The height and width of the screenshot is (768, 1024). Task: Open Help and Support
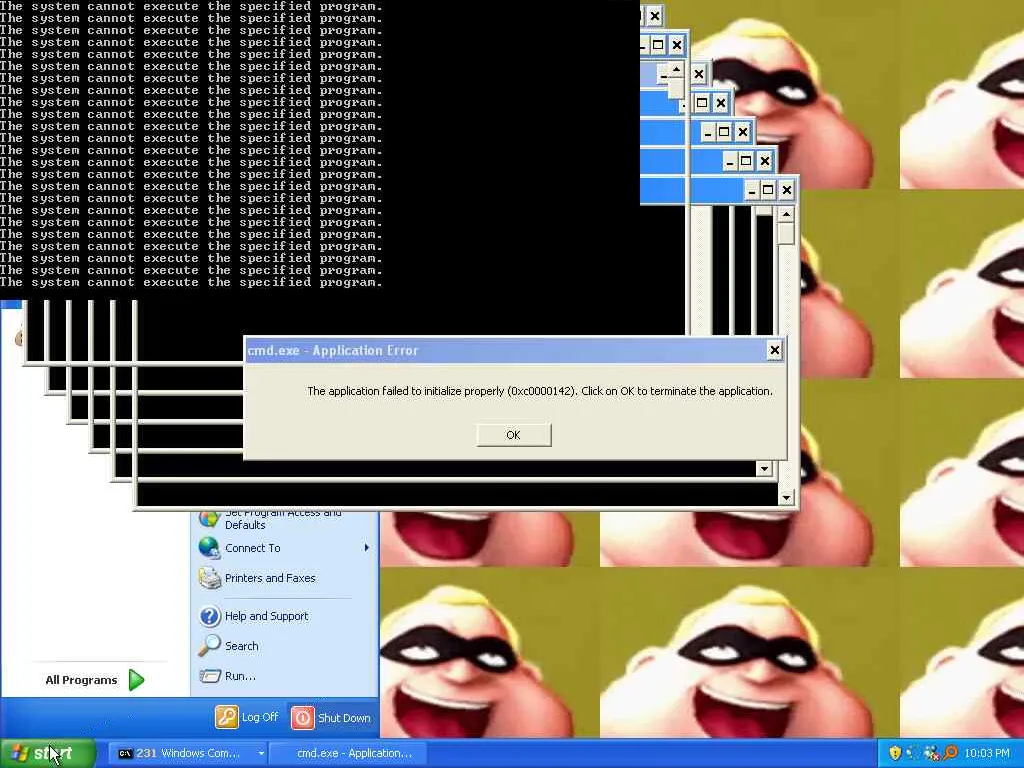click(x=284, y=616)
